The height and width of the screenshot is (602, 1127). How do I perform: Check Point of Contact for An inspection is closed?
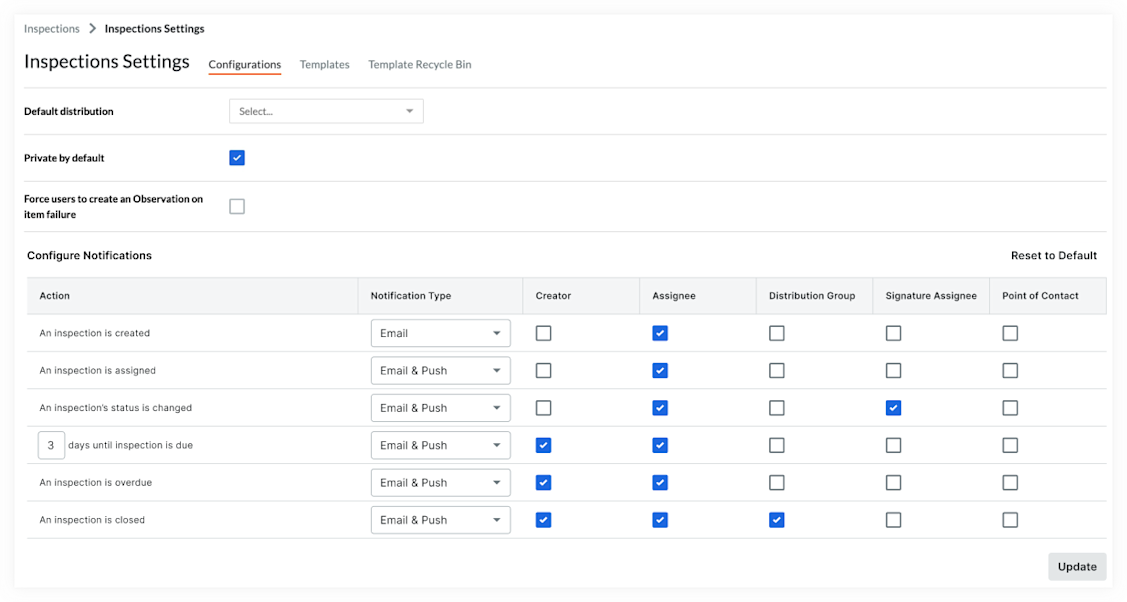click(x=1010, y=520)
